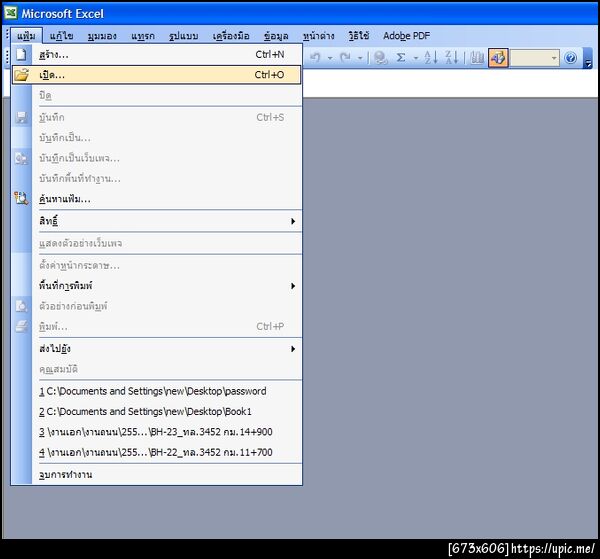Open the ข้อมูล menu

(276, 36)
